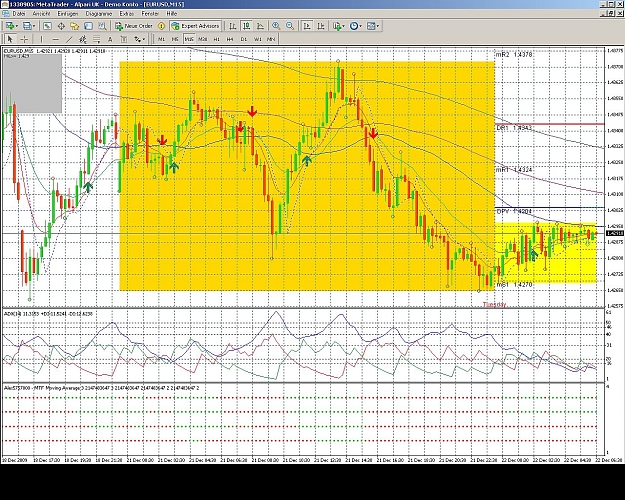
Task: Restore the inner chart window
Action: (x=610, y=14)
